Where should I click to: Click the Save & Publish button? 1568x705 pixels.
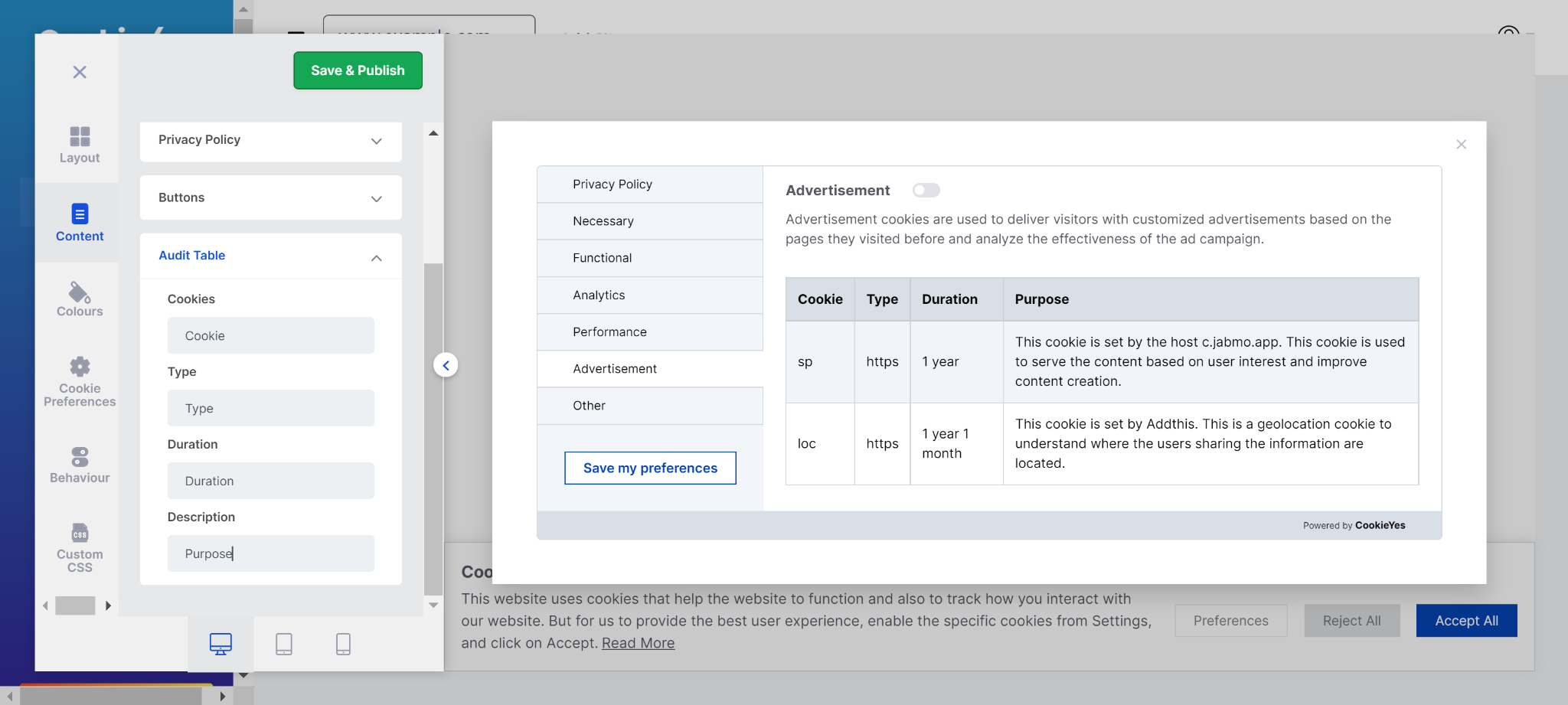point(358,70)
